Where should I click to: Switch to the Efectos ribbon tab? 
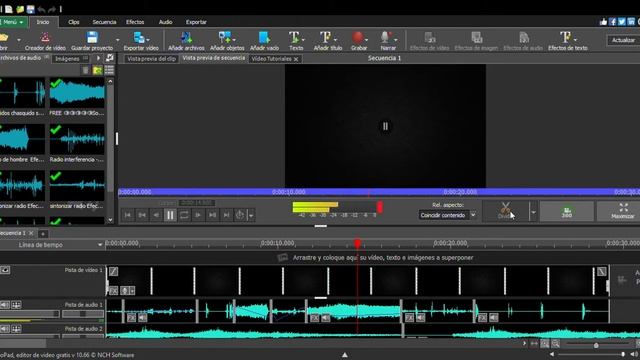point(135,22)
